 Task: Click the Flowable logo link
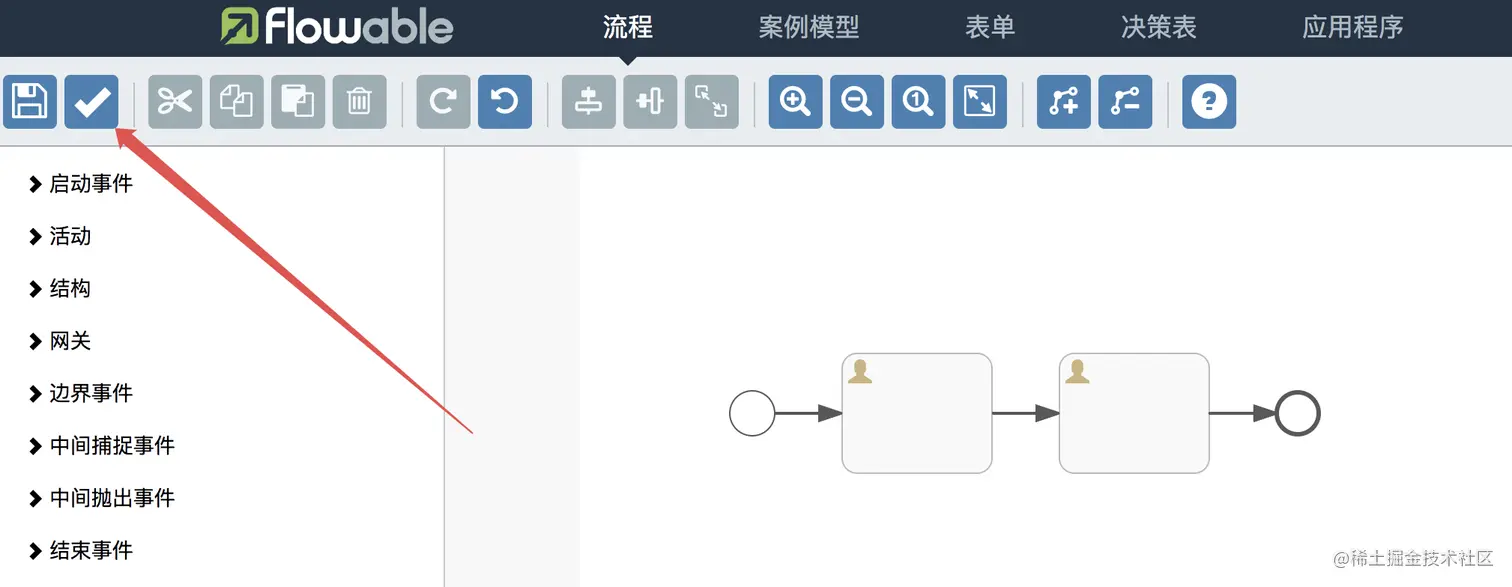click(x=337, y=27)
